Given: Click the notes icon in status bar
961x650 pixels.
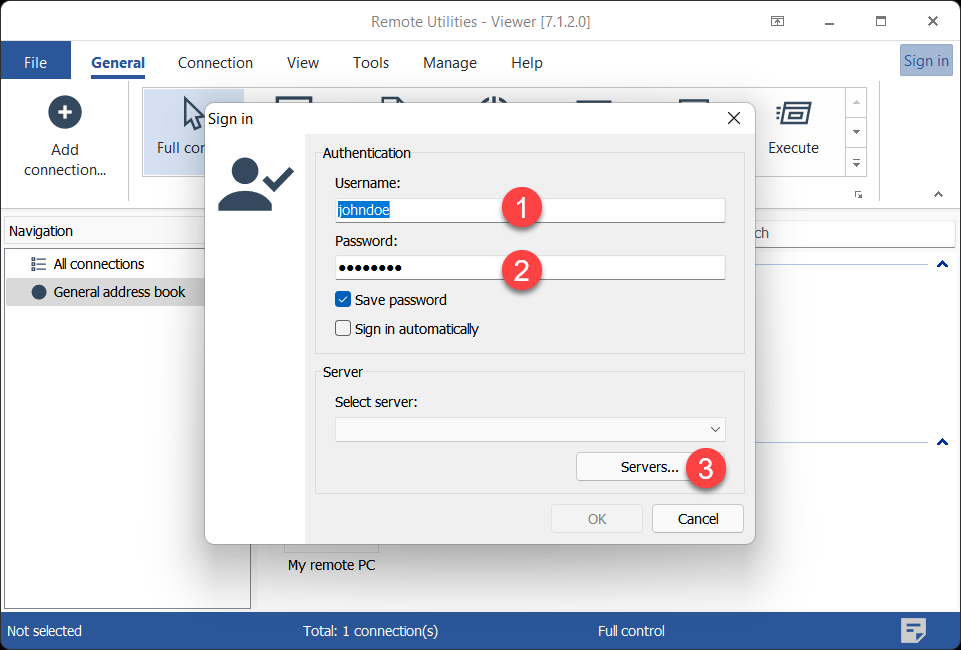Looking at the screenshot, I should (x=912, y=630).
